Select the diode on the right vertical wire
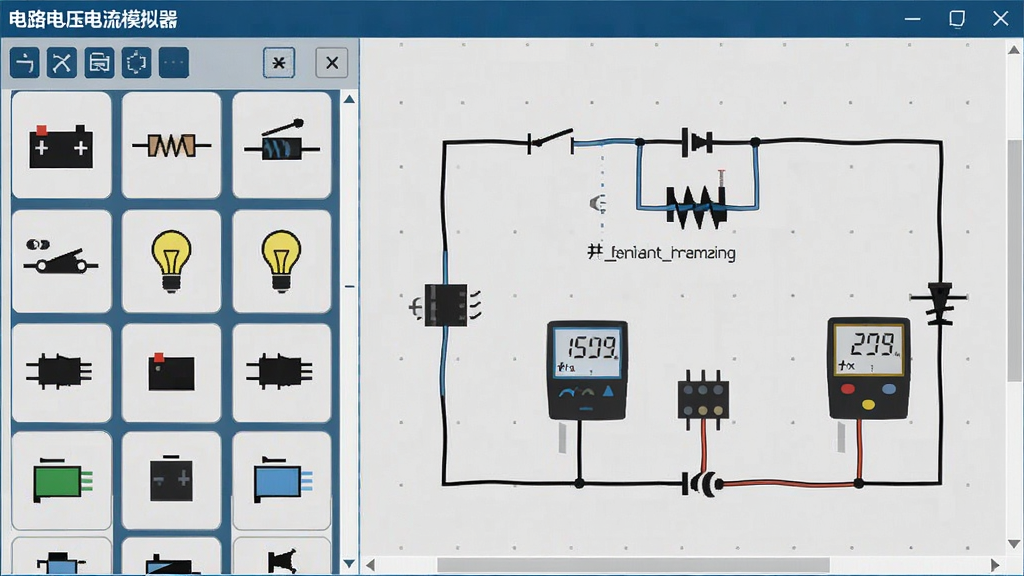 (x=940, y=302)
